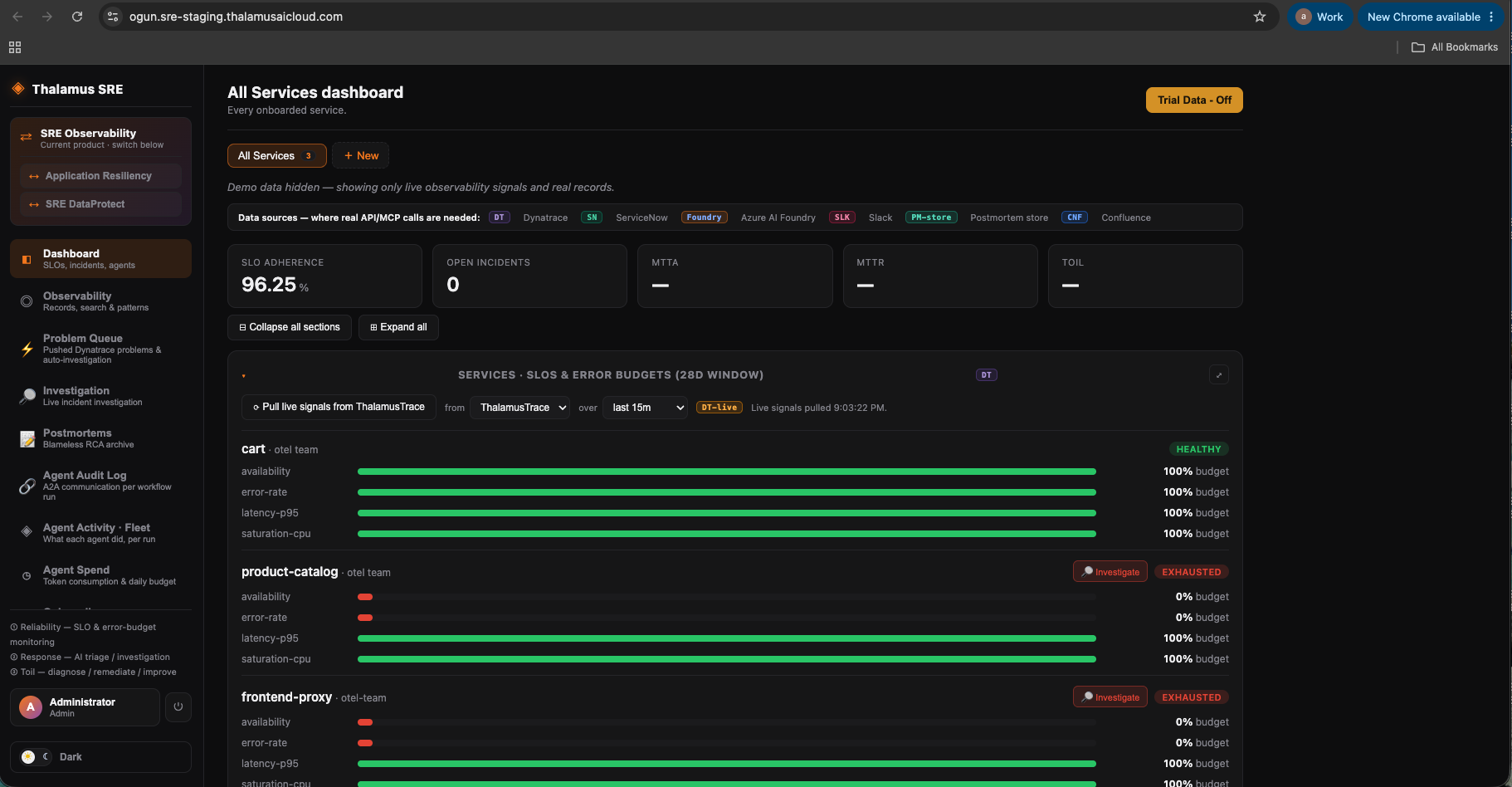Open Agent Spend page

(x=100, y=575)
